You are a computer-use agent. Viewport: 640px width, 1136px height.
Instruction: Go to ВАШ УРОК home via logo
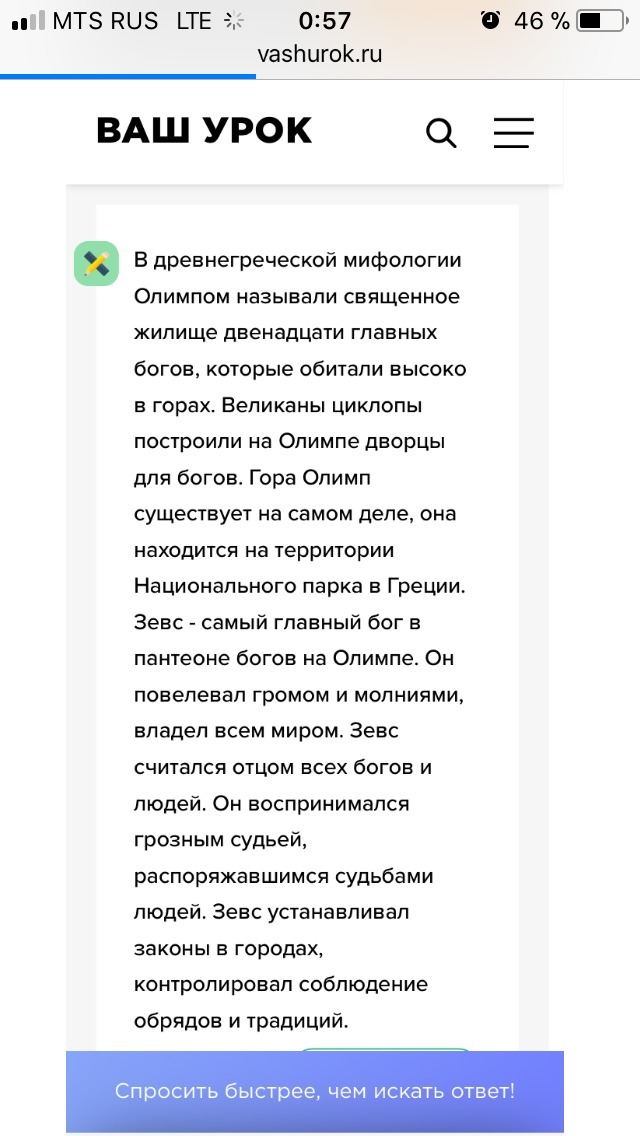[x=204, y=131]
